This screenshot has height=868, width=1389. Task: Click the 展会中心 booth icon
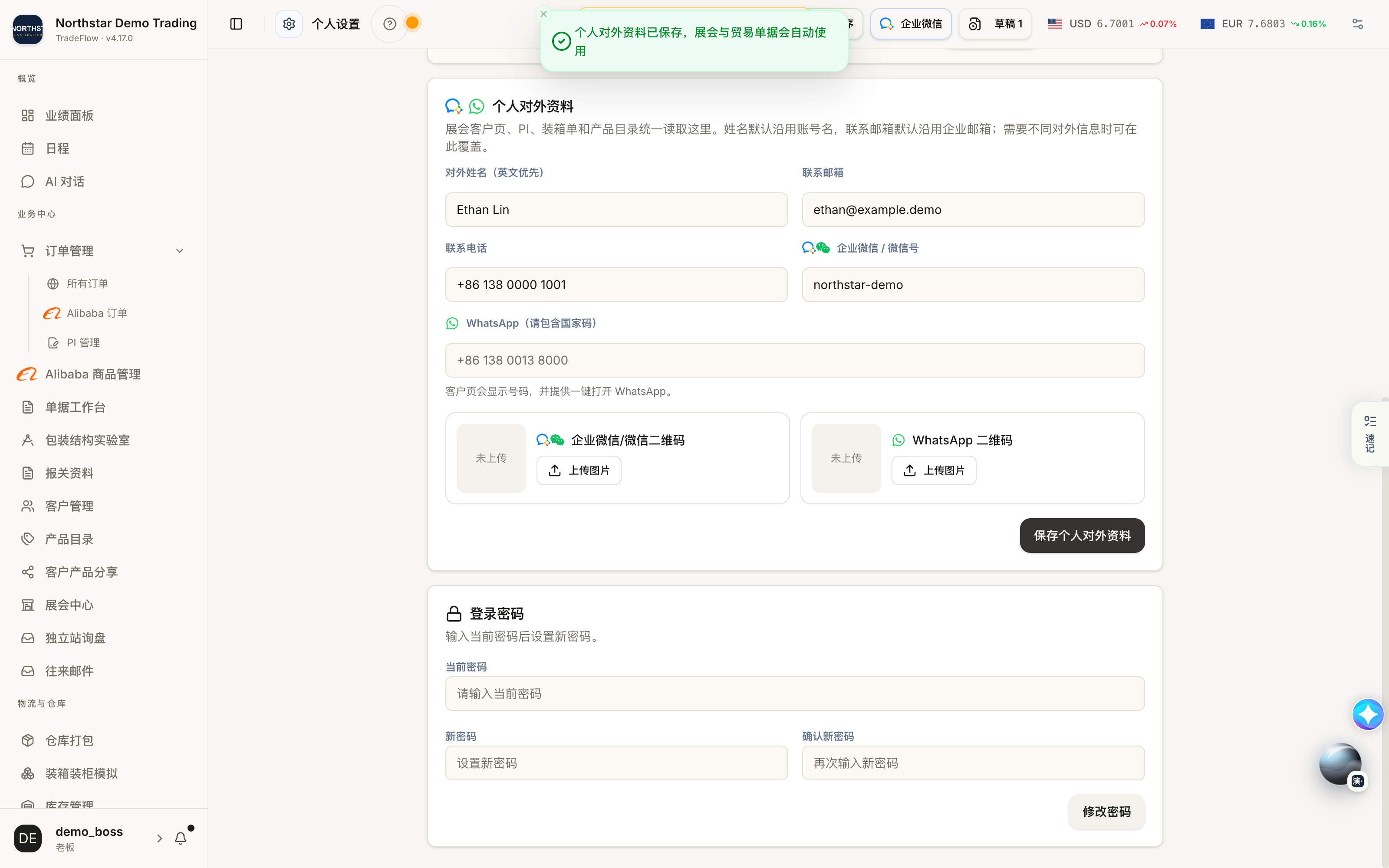coord(27,605)
